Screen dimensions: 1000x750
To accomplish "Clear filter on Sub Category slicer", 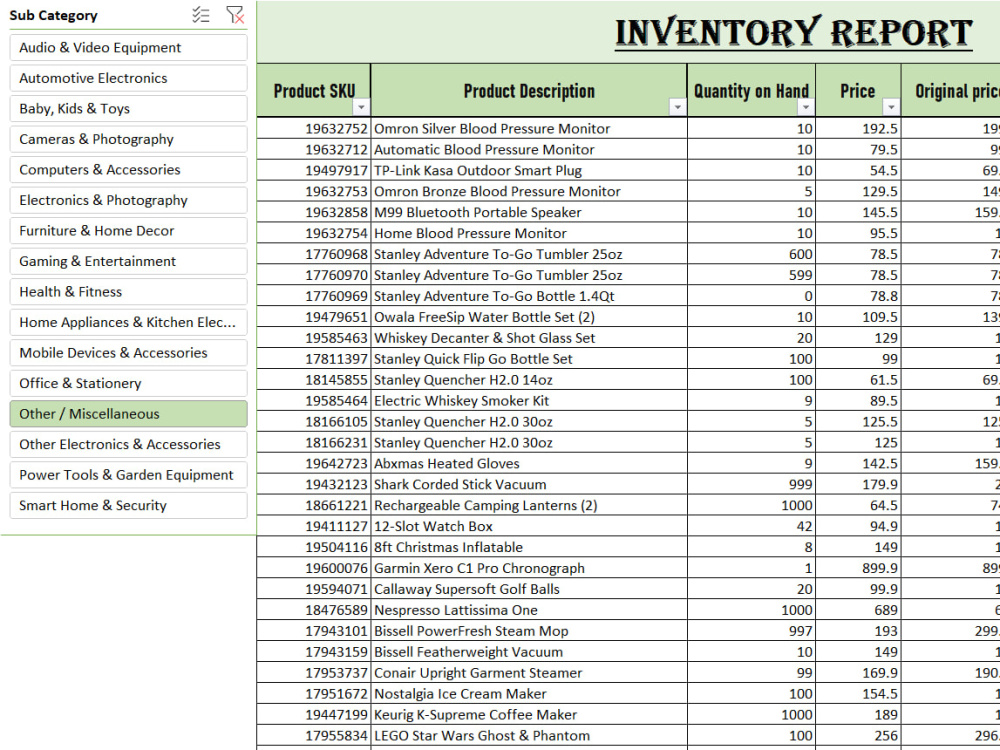I will (x=235, y=15).
